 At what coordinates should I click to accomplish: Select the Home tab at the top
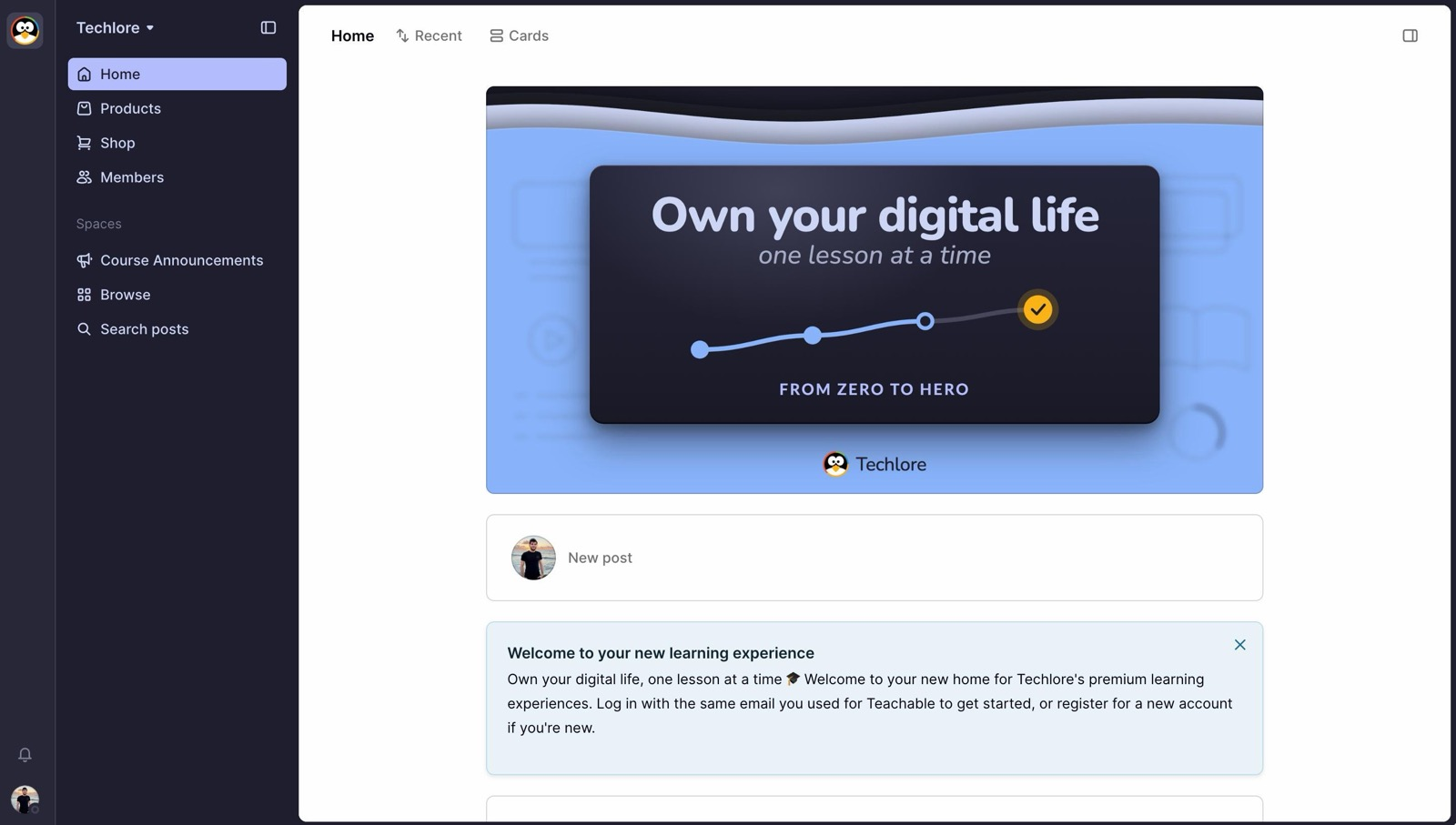click(x=352, y=36)
